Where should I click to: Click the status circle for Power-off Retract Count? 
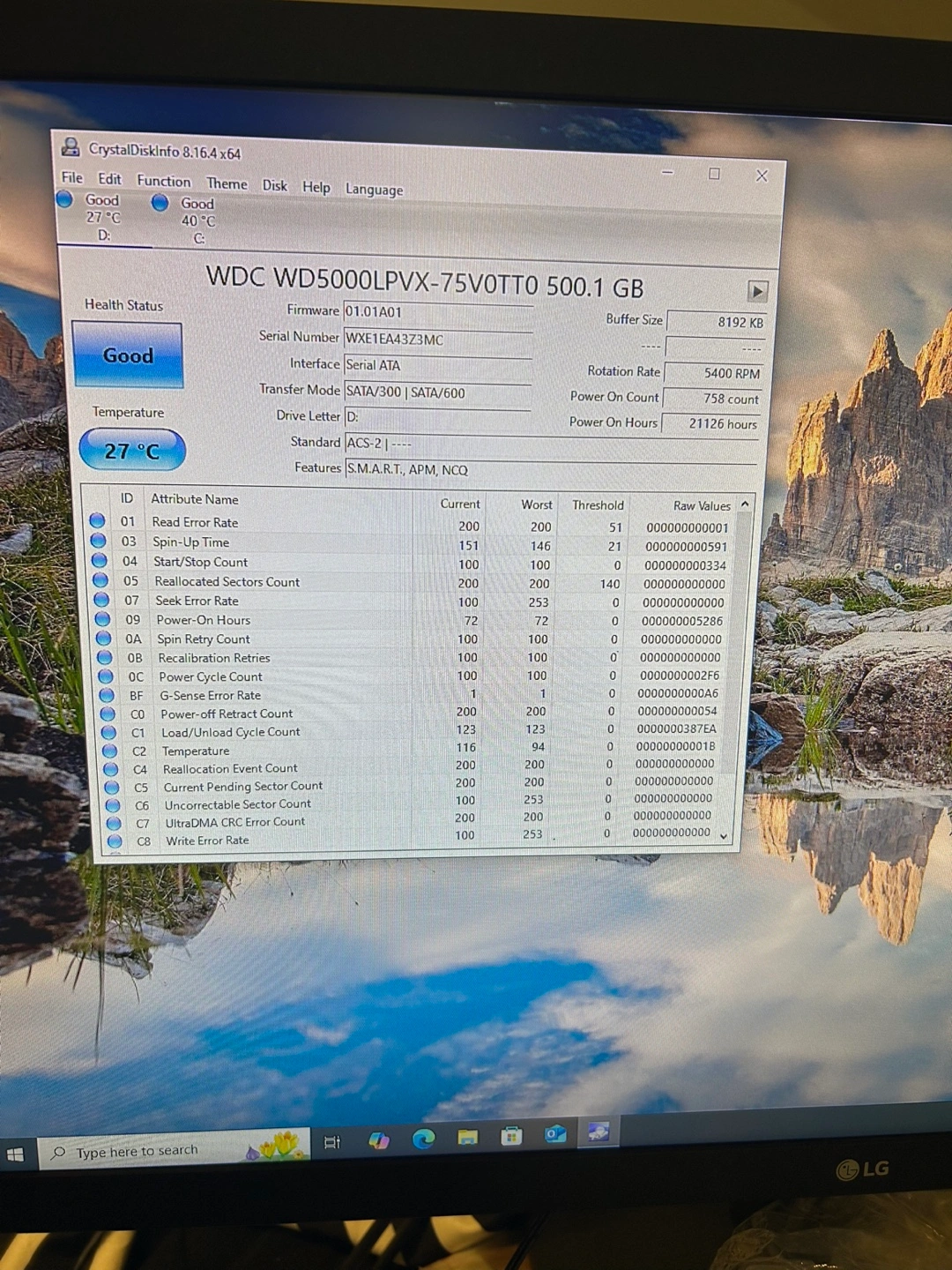[108, 713]
